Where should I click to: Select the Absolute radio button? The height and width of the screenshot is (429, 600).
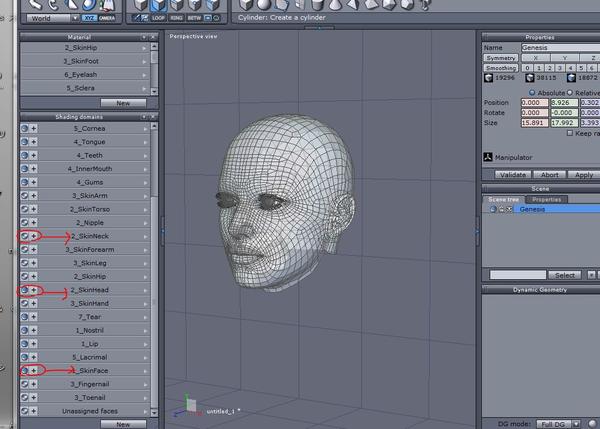point(532,92)
